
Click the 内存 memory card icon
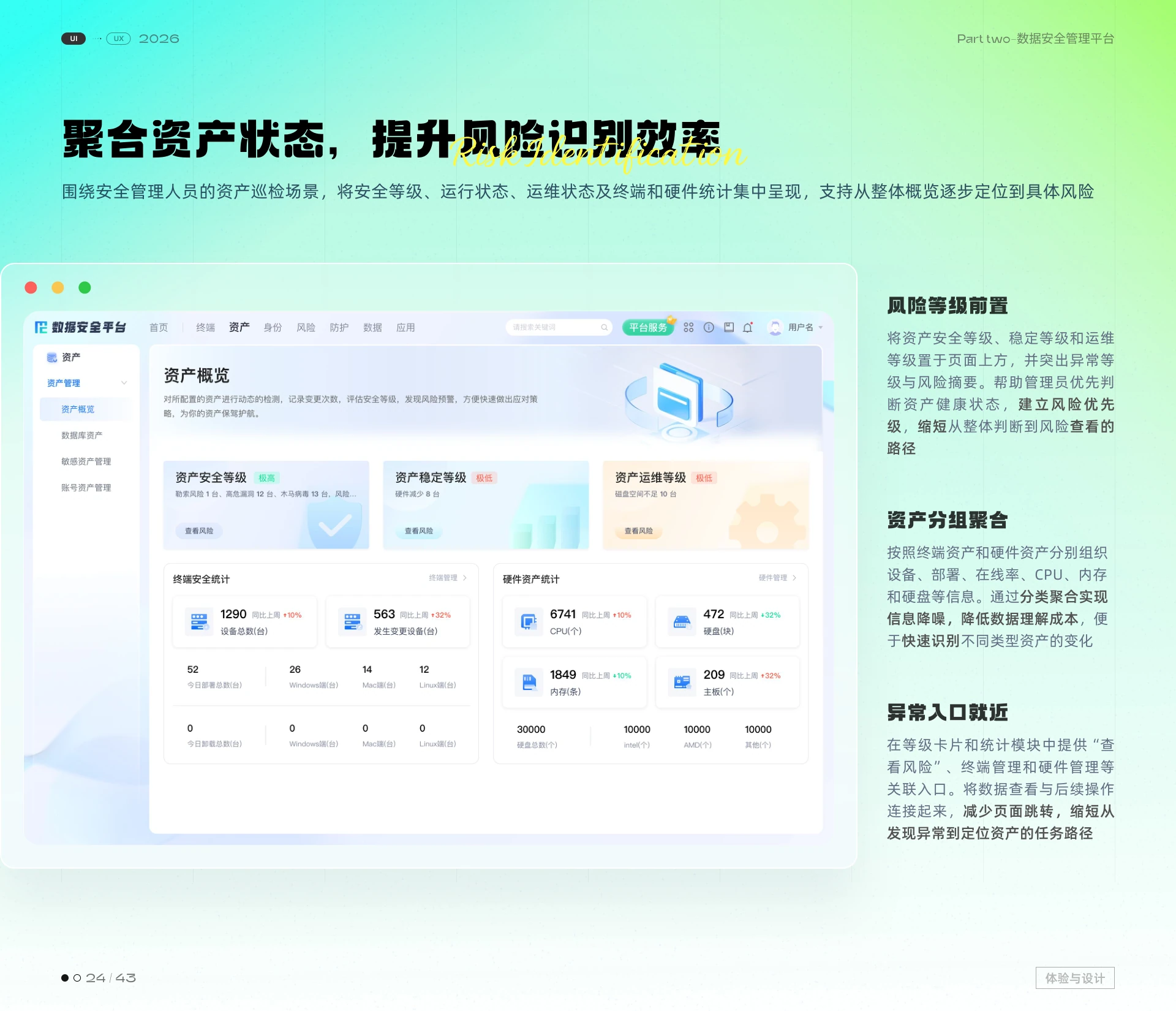(528, 682)
